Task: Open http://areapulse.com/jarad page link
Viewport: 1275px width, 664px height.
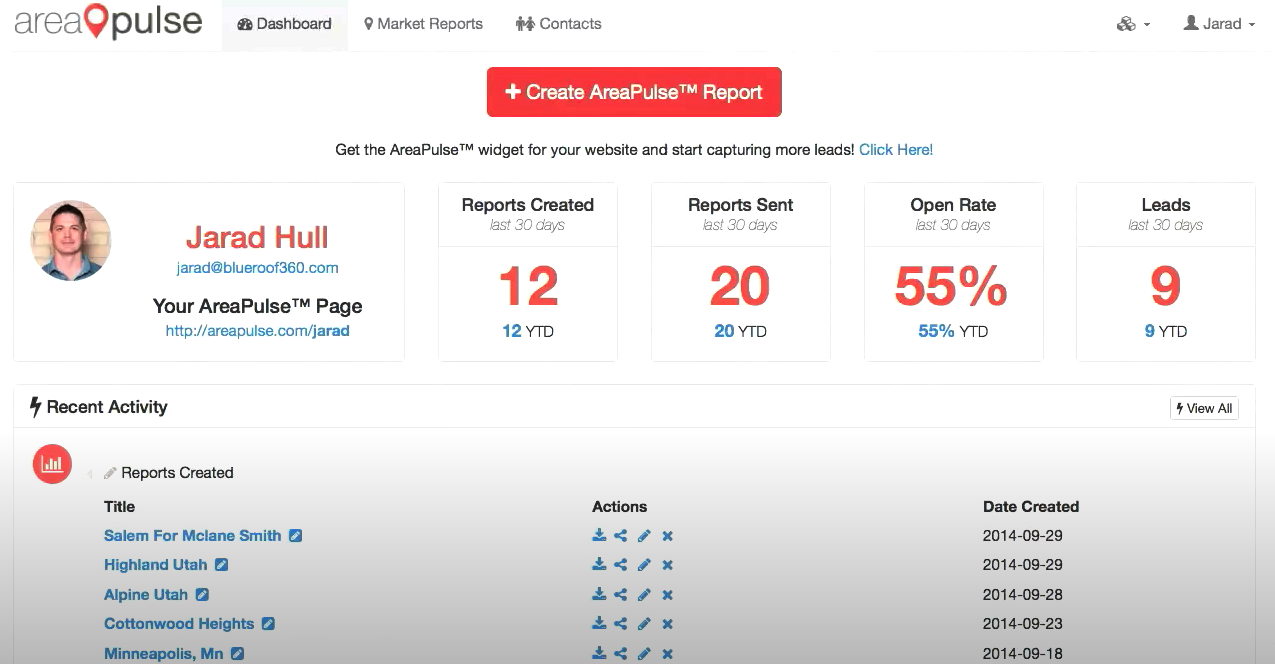Action: [x=257, y=331]
